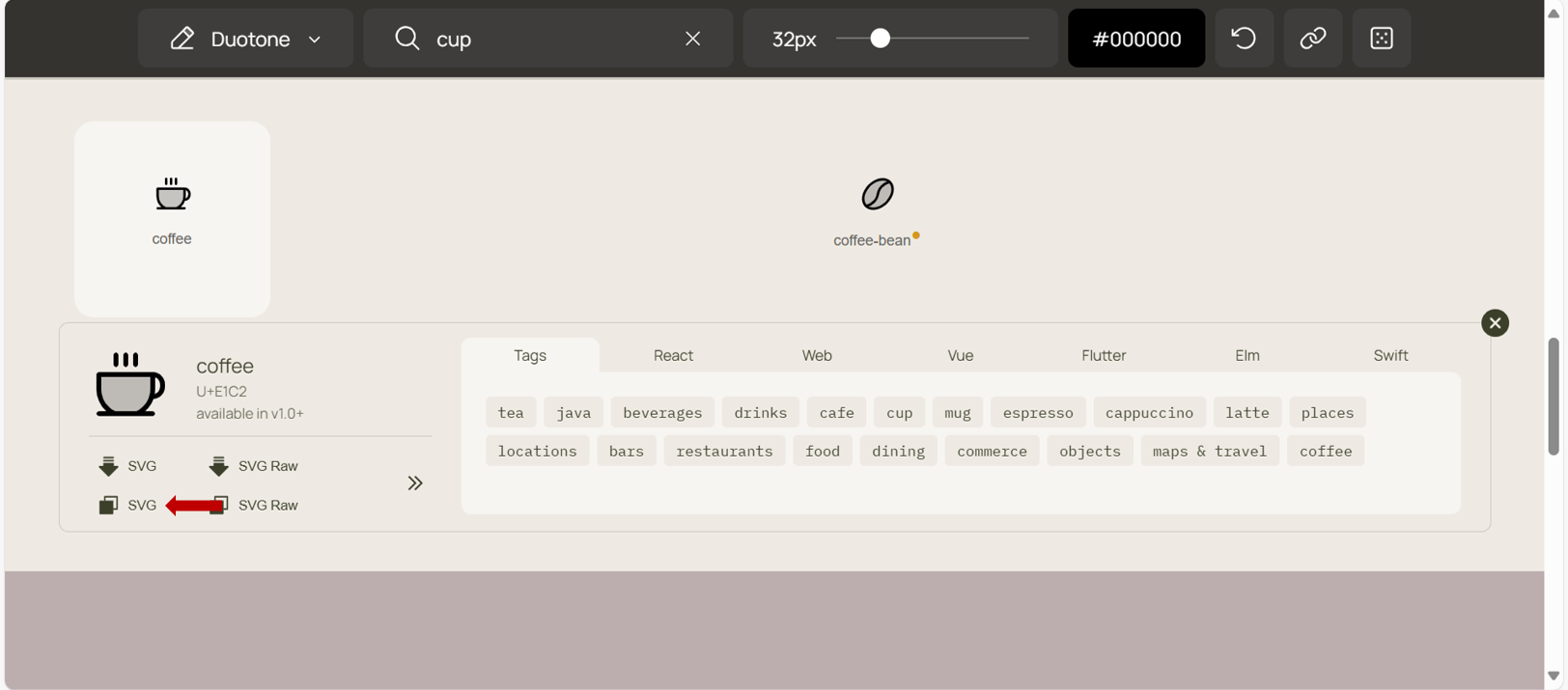Viewport: 1568px width, 690px height.
Task: Clear the search with X icon
Action: [x=692, y=39]
